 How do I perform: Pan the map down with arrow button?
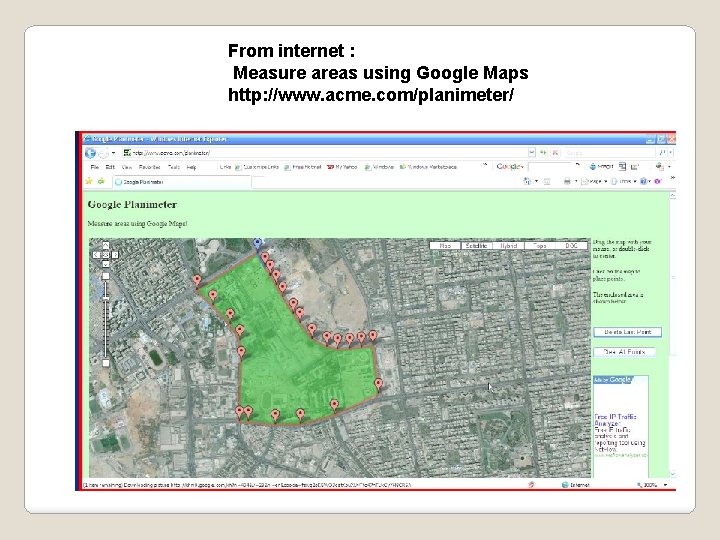coord(106,264)
